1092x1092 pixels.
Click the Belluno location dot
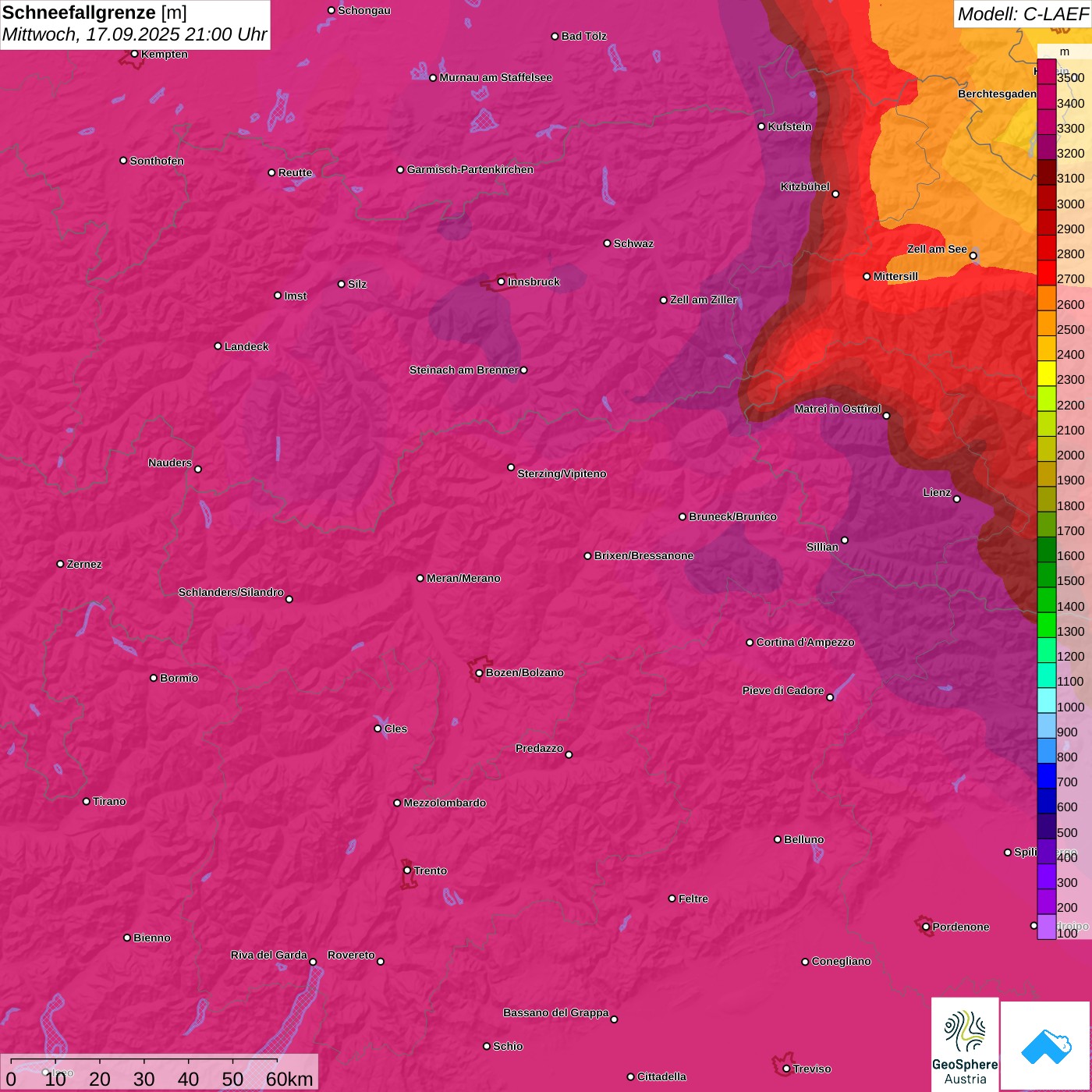click(x=777, y=839)
